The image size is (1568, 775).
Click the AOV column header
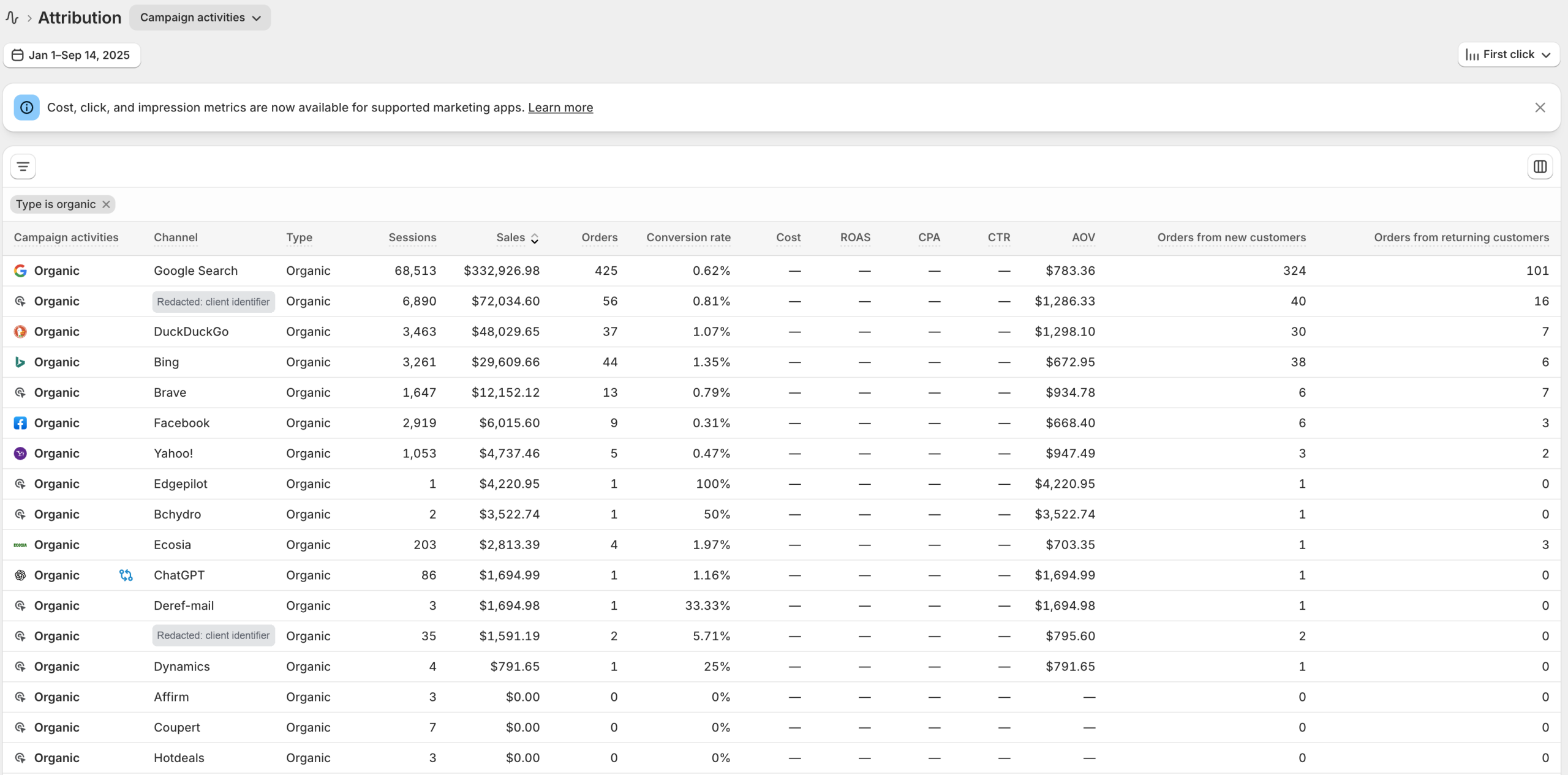1084,238
